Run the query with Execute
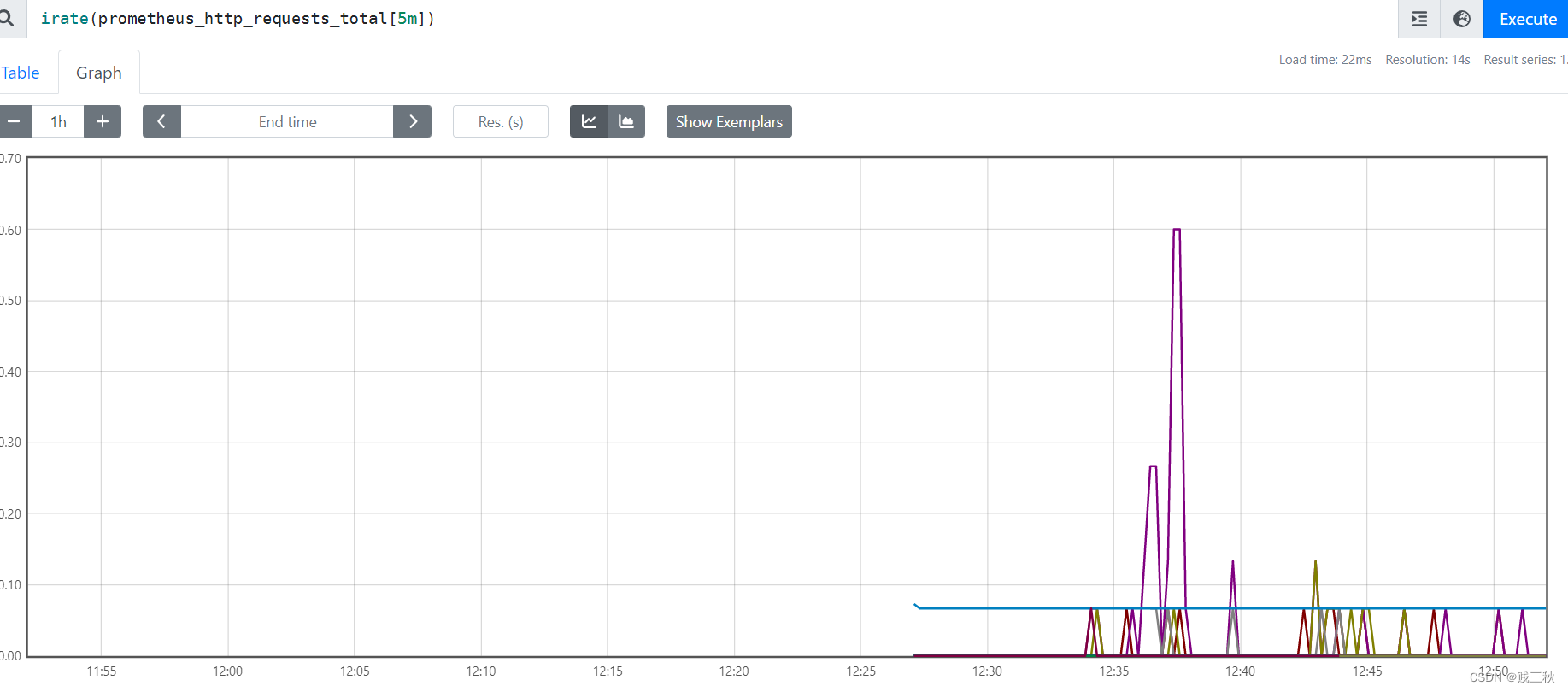 pyautogui.click(x=1527, y=19)
